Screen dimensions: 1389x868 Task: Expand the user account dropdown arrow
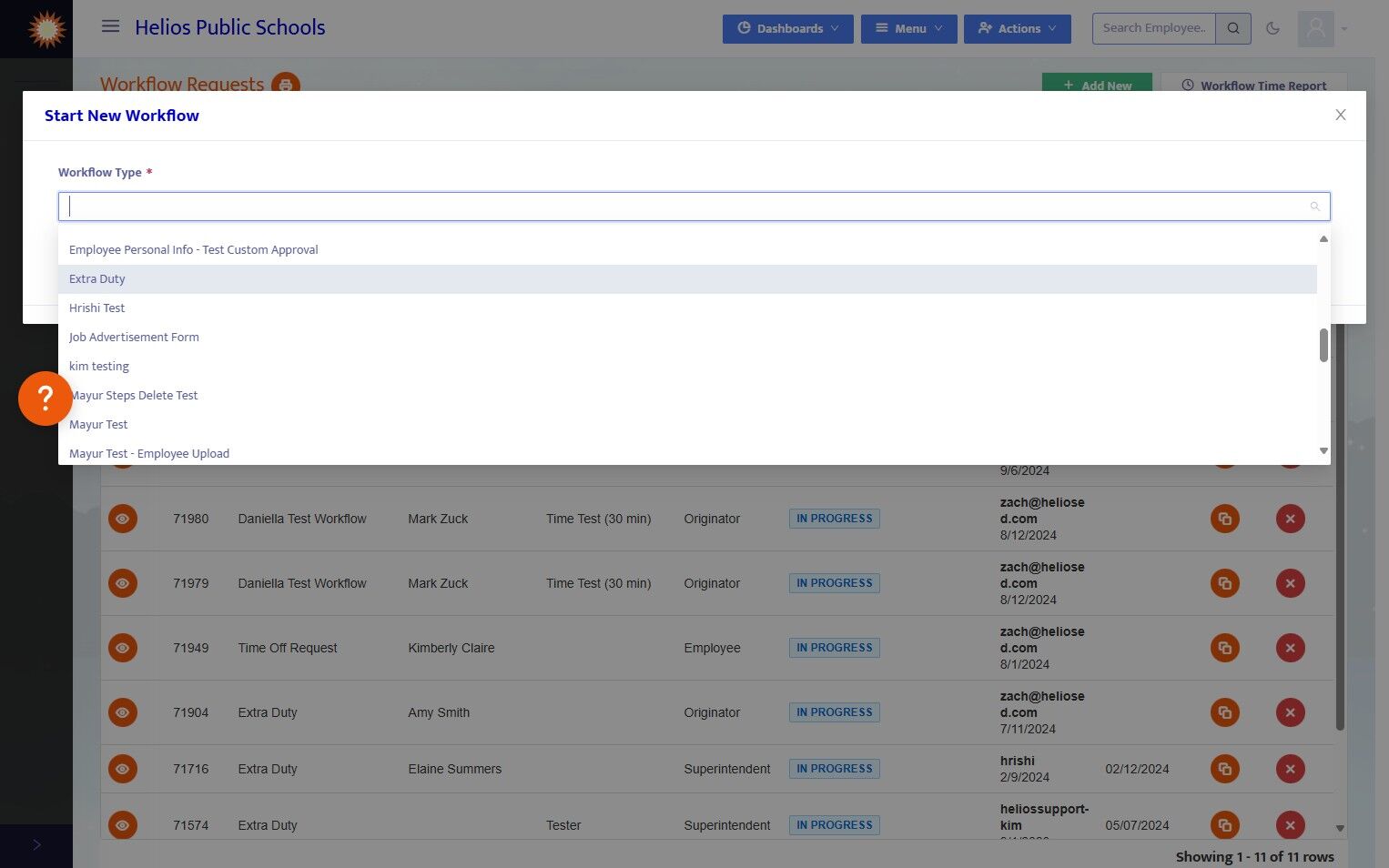(1344, 29)
